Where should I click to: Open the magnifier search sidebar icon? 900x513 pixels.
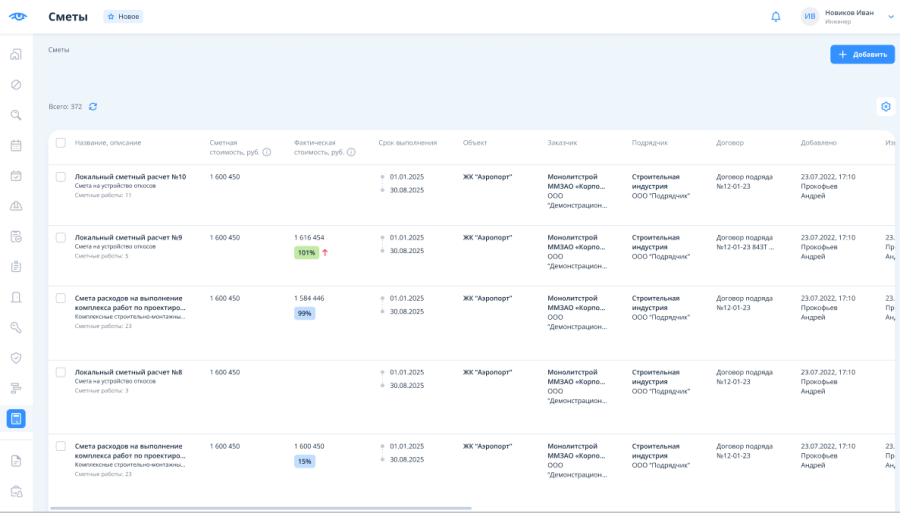click(x=16, y=115)
